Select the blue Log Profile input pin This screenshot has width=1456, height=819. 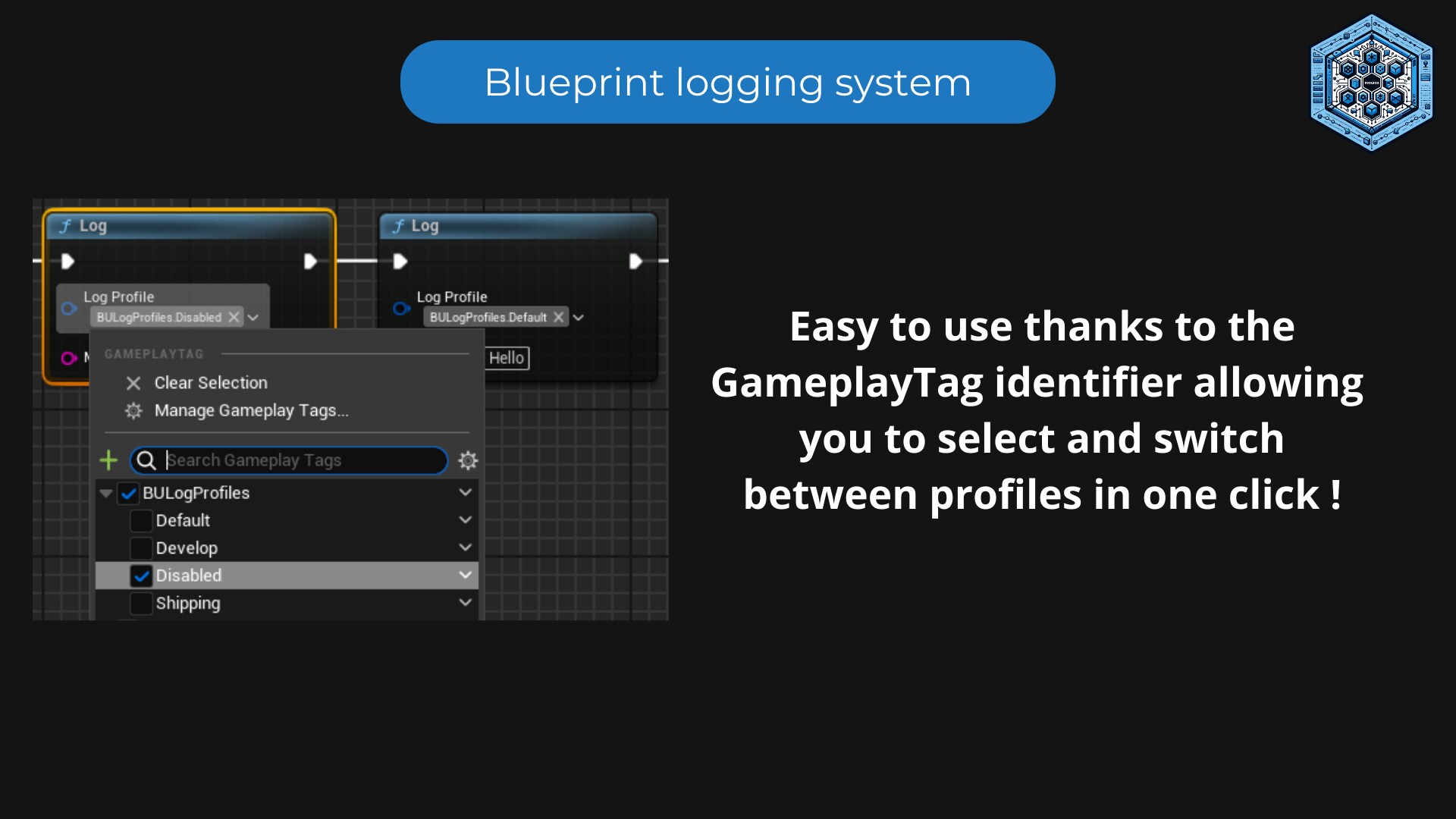(68, 308)
